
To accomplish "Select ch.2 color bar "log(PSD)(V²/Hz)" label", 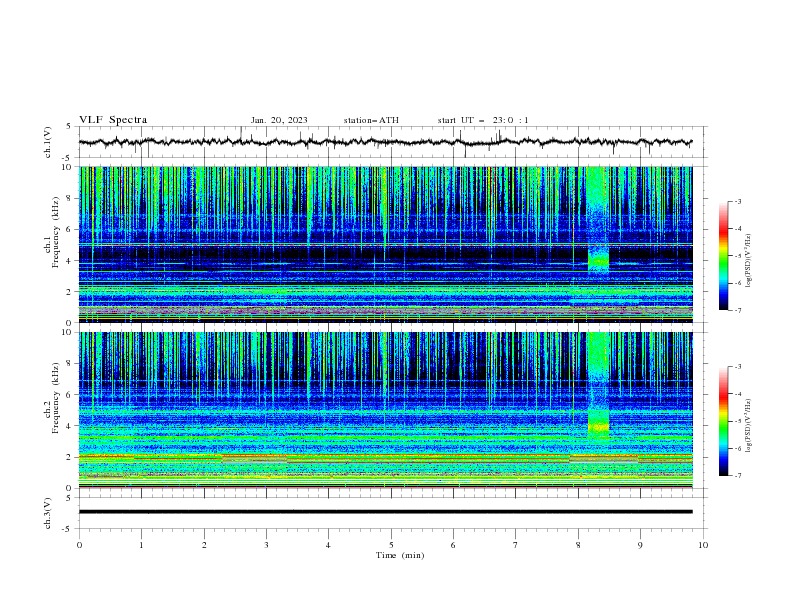I will pos(748,426).
